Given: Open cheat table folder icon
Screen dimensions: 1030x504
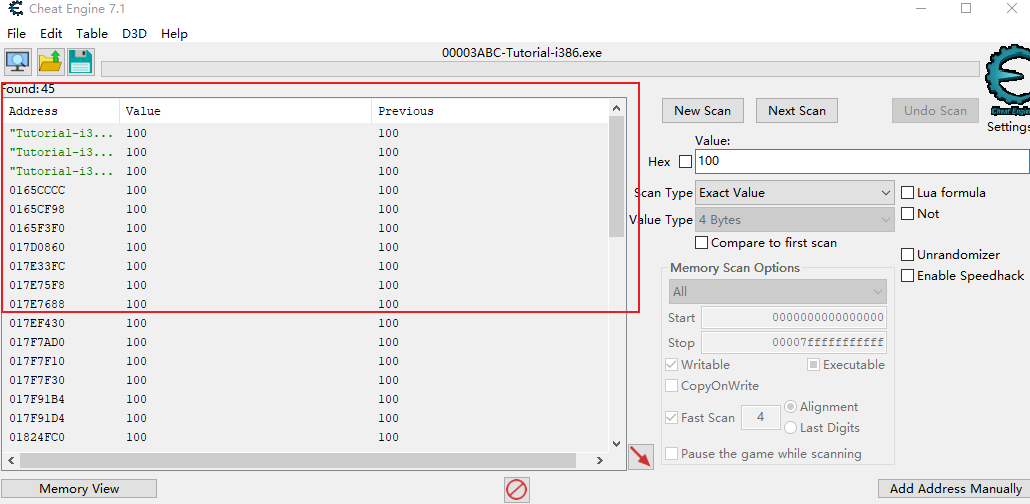Looking at the screenshot, I should click(50, 62).
